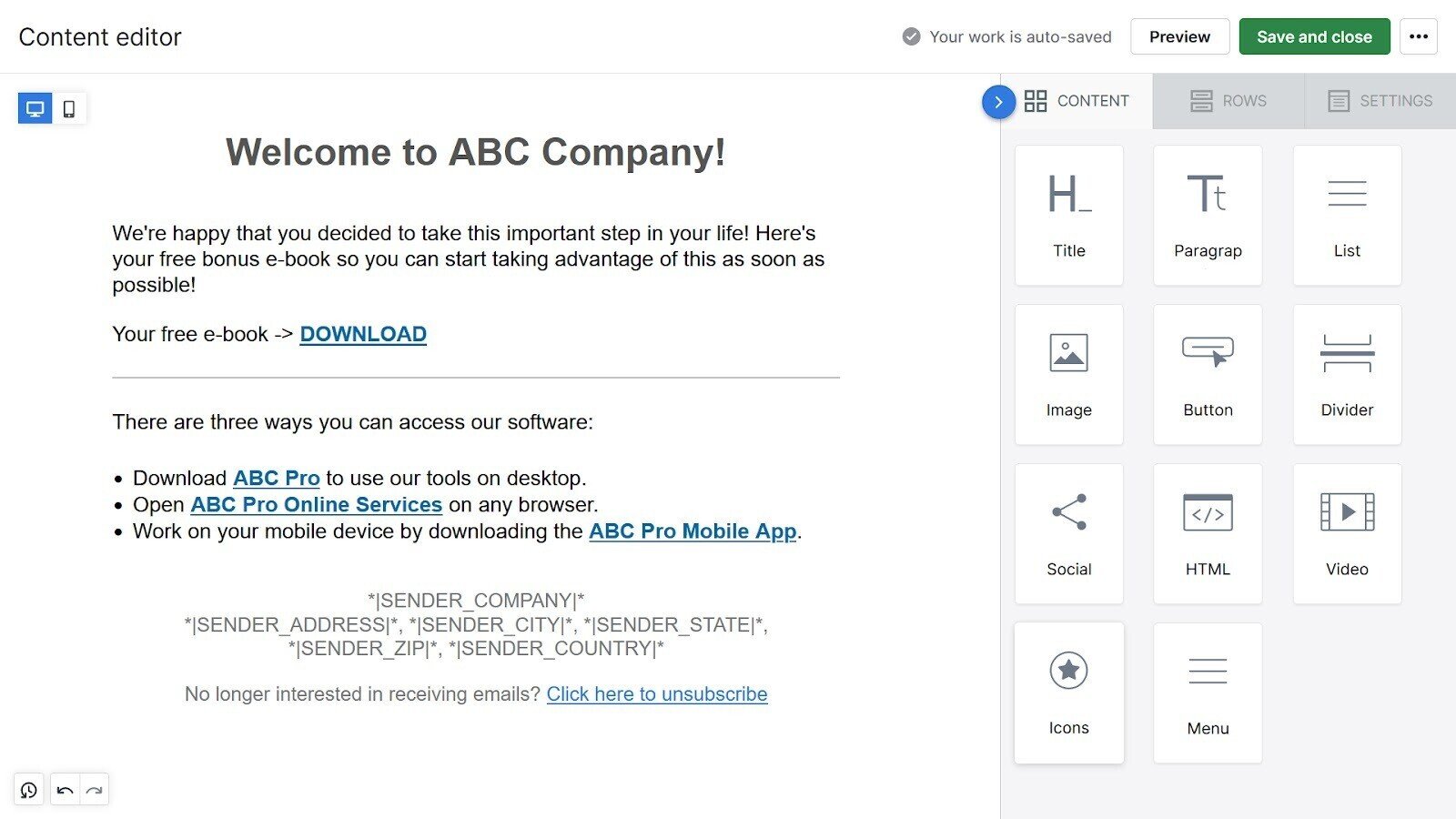Image resolution: width=1456 pixels, height=819 pixels.
Task: Click the Undo arrow
Action: click(x=64, y=790)
